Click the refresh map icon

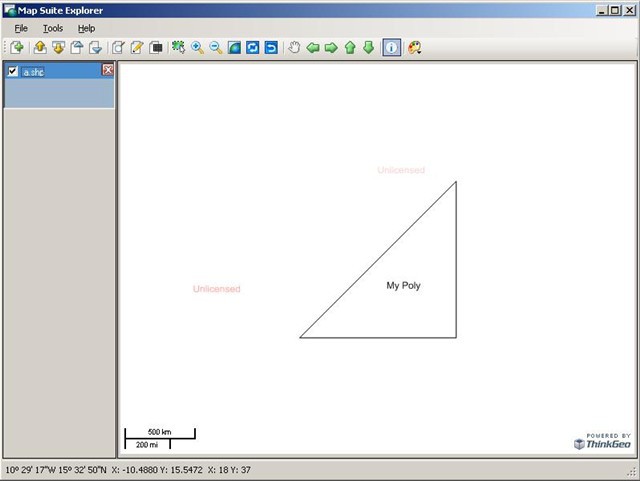[x=253, y=47]
